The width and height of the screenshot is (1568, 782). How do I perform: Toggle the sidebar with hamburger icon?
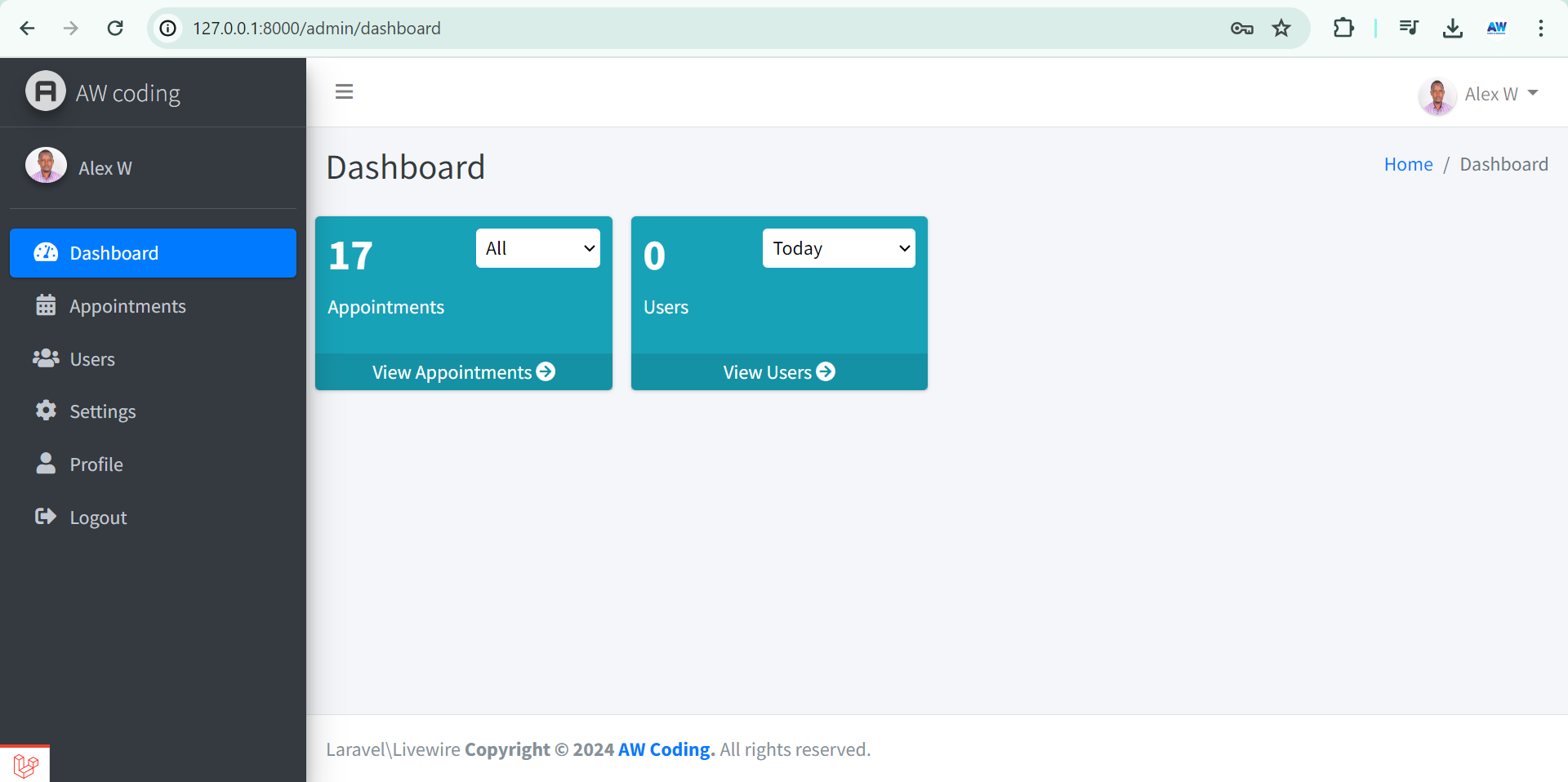point(344,92)
